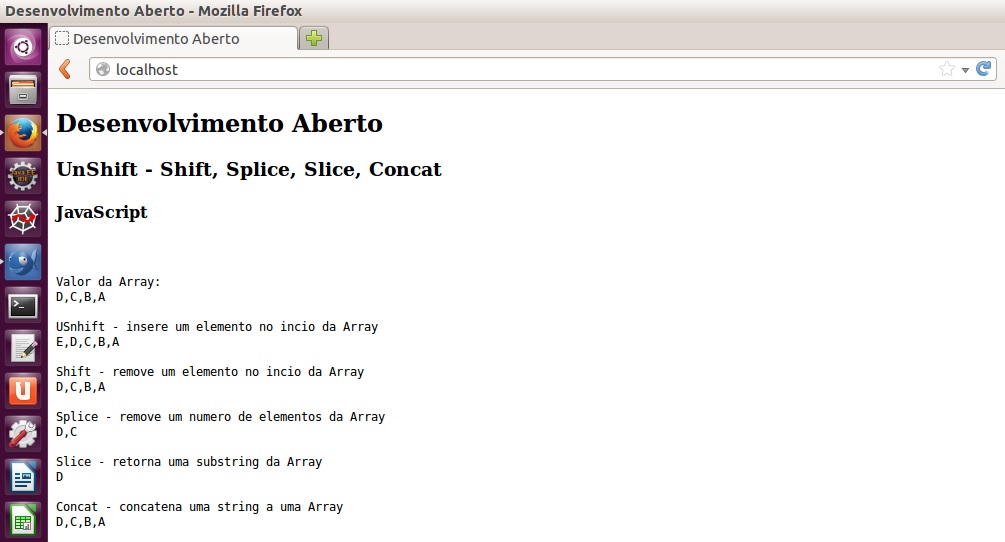Click the Firefox icon in the launcher
Image resolution: width=1005 pixels, height=542 pixels.
pos(23,133)
